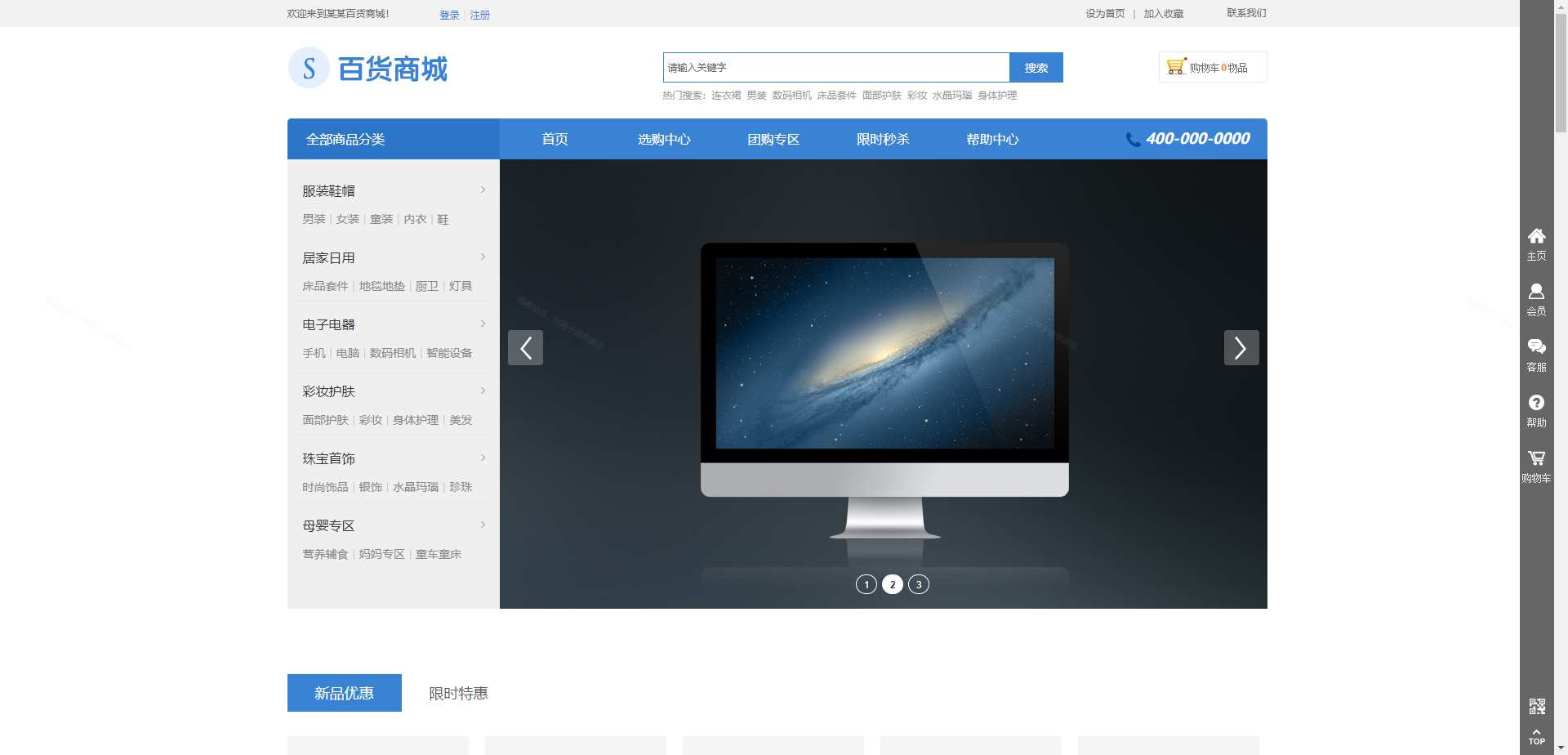The image size is (1568, 755).
Task: Open the 地毯地垫 subcategory link
Action: pos(381,286)
